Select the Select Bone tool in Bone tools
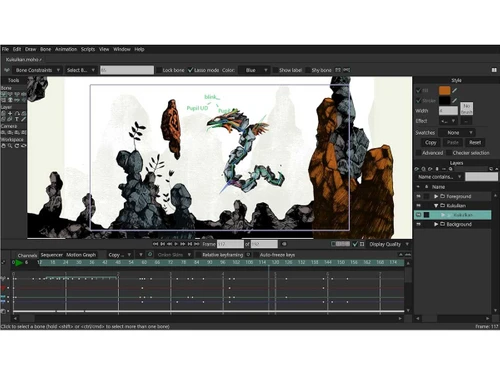The width and height of the screenshot is (500, 375). coord(4,94)
